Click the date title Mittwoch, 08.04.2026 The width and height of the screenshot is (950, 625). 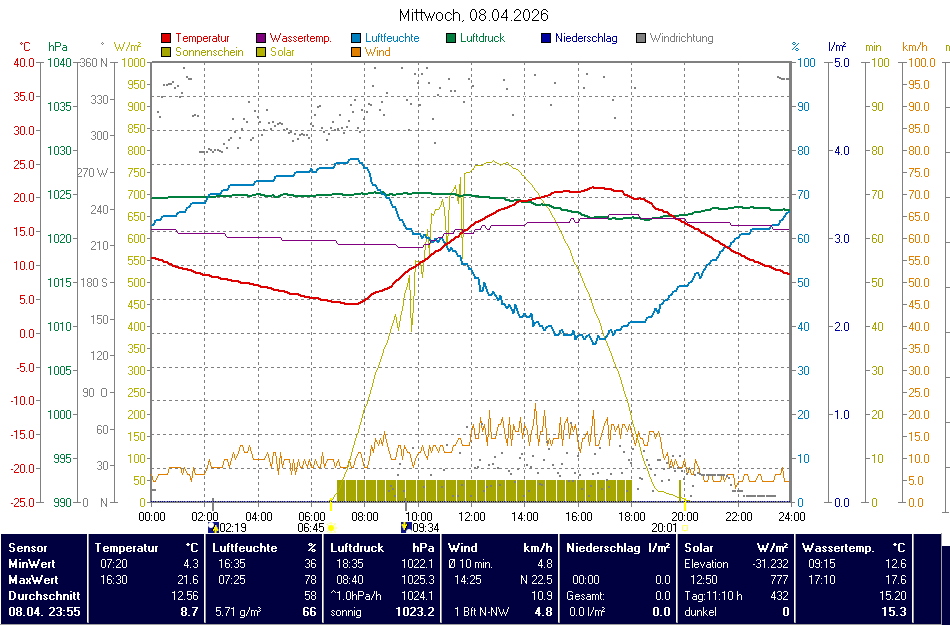point(473,15)
